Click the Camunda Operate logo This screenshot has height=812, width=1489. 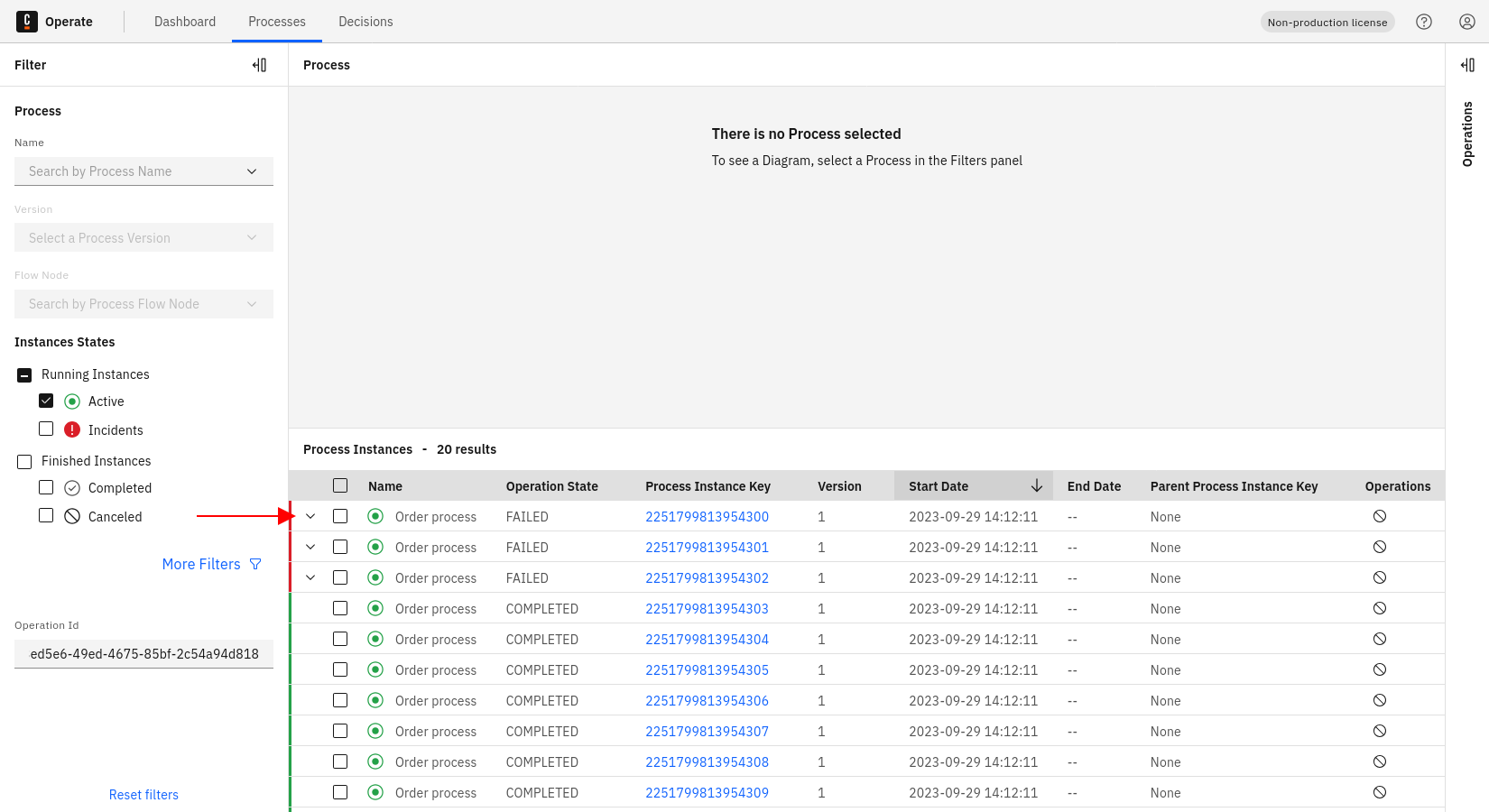click(27, 22)
